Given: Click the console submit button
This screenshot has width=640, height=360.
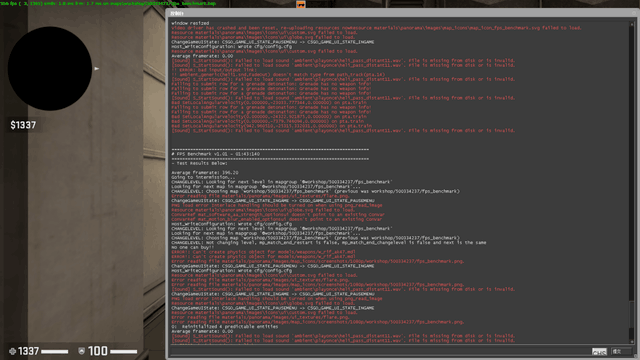Looking at the screenshot, I should (x=621, y=351).
